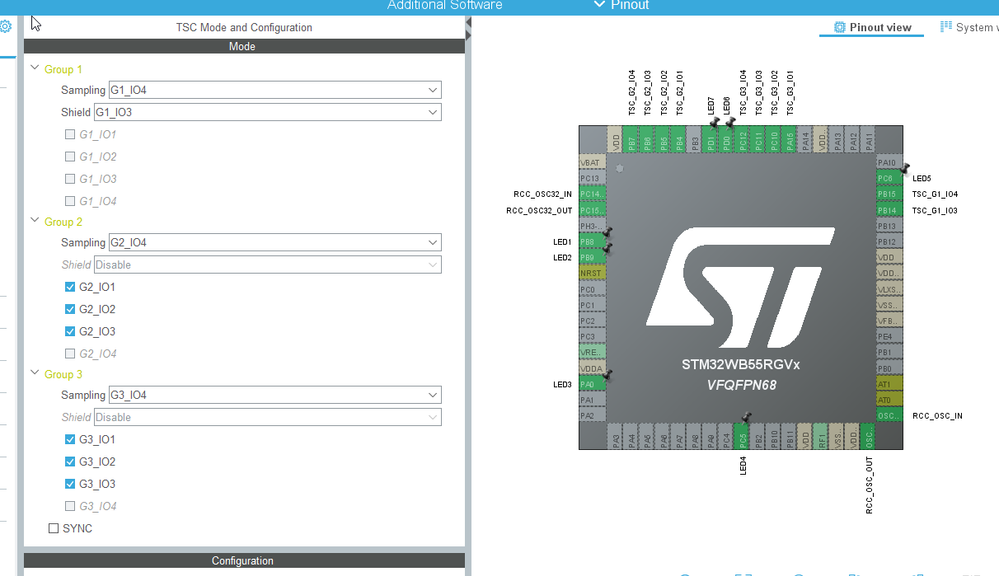Viewport: 999px width, 576px height.
Task: Open the Group 1 Sampling dropdown
Action: 275,90
